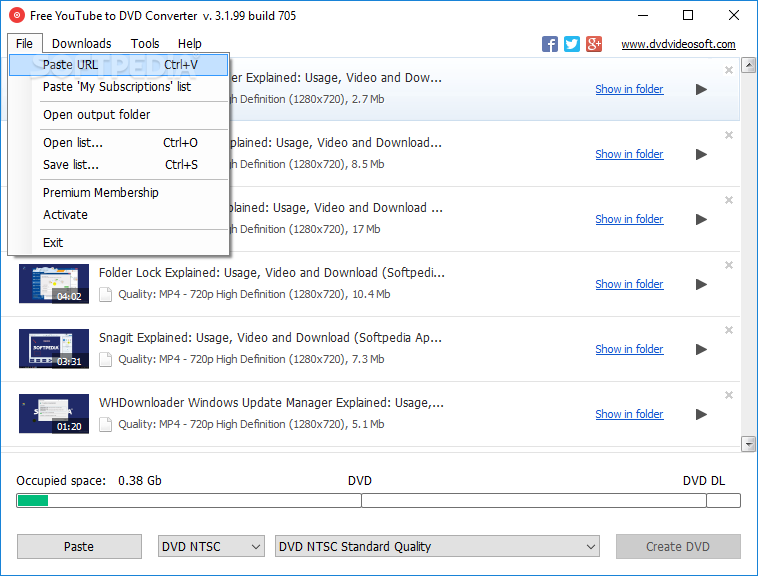
Task: Choose Paste URL from File menu
Action: click(x=118, y=65)
